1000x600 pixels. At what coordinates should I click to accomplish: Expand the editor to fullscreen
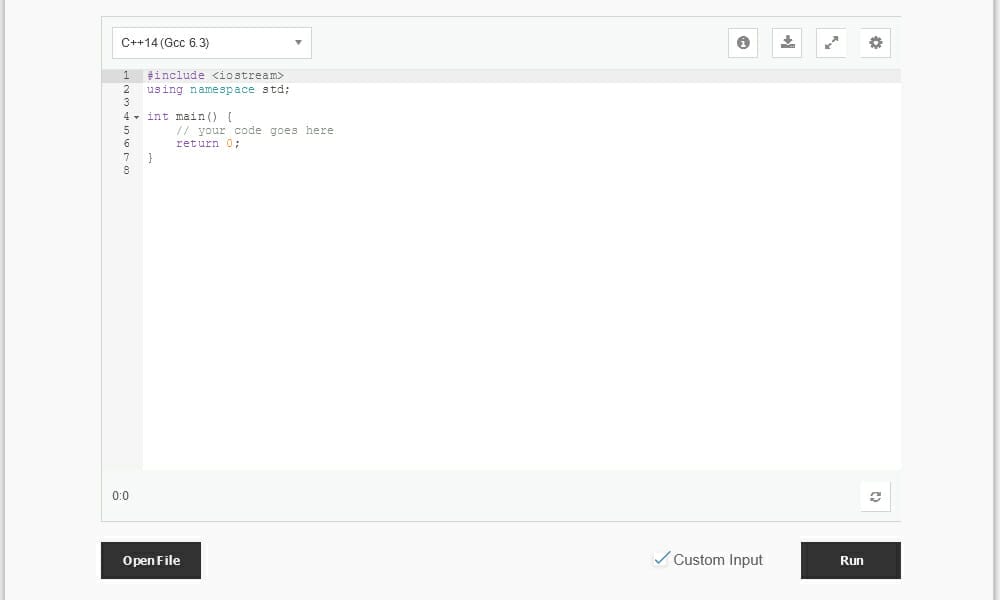point(831,42)
